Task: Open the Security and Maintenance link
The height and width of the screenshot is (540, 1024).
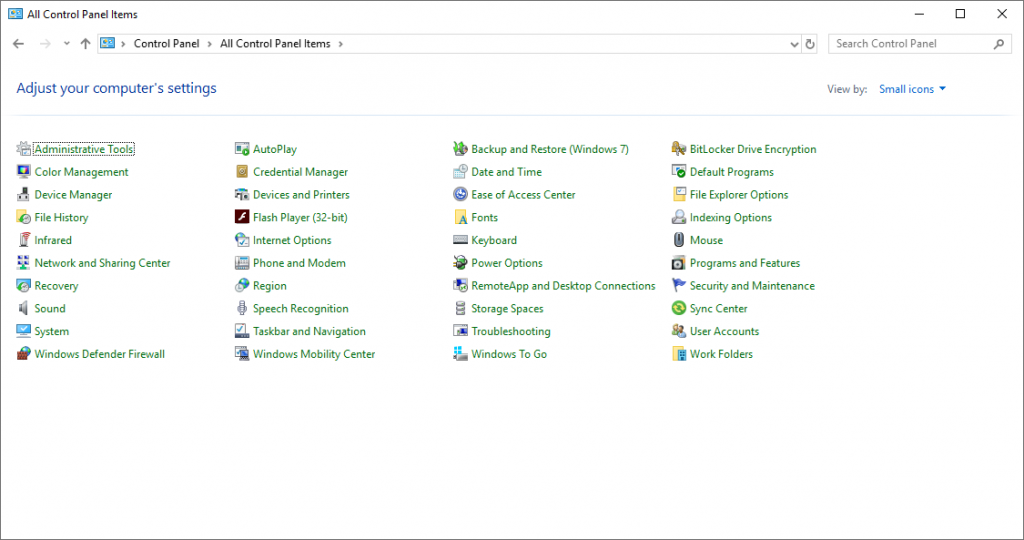Action: (x=752, y=286)
